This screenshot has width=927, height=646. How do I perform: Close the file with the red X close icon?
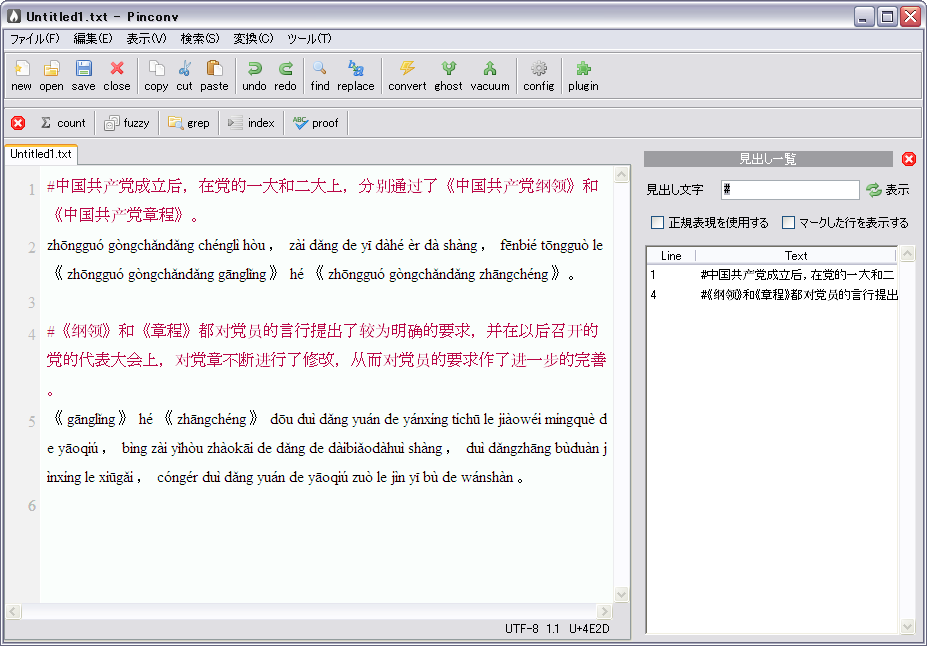pyautogui.click(x=117, y=76)
